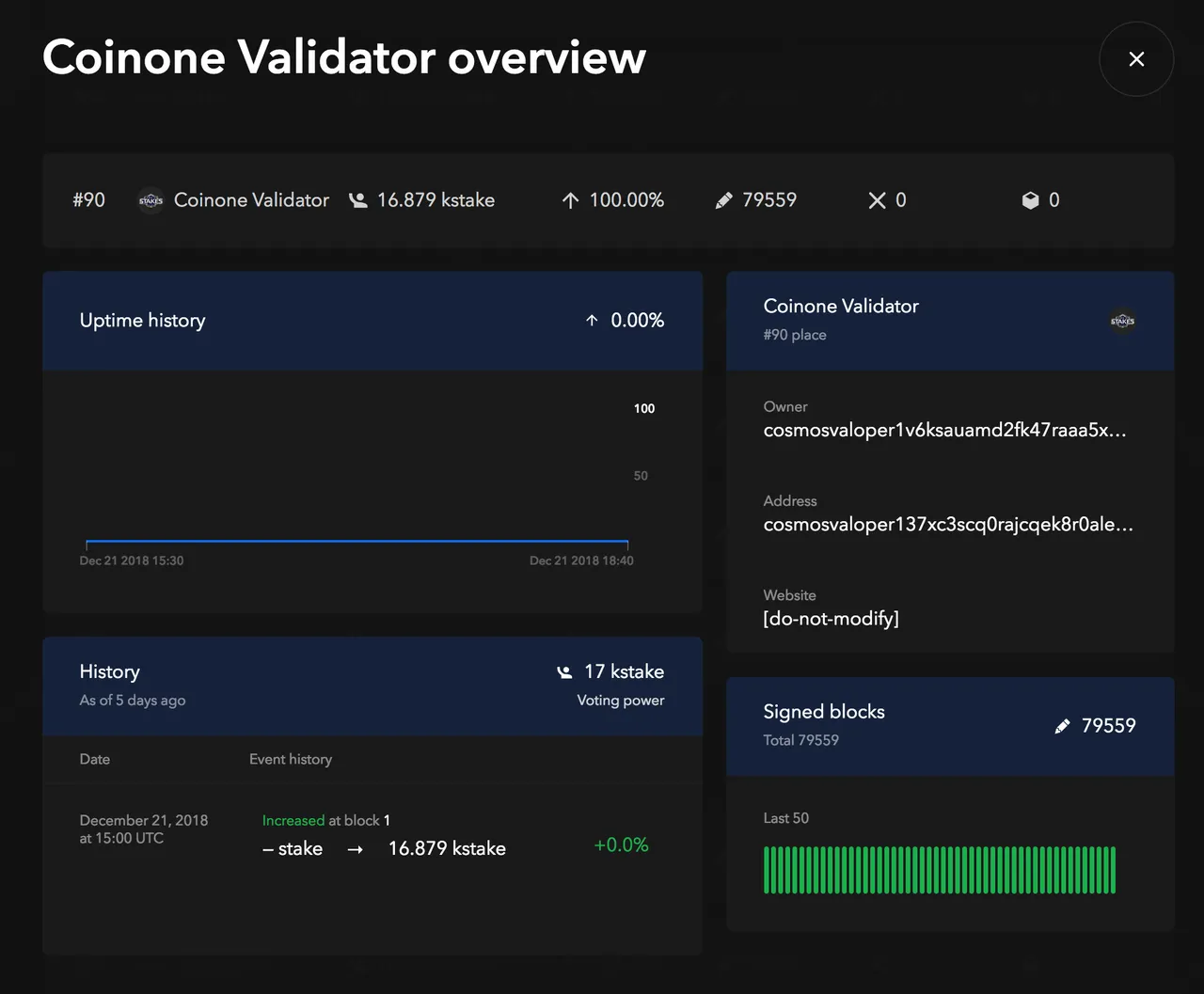The height and width of the screenshot is (994, 1204).
Task: Click the 100.00% uptime value
Action: pos(626,200)
